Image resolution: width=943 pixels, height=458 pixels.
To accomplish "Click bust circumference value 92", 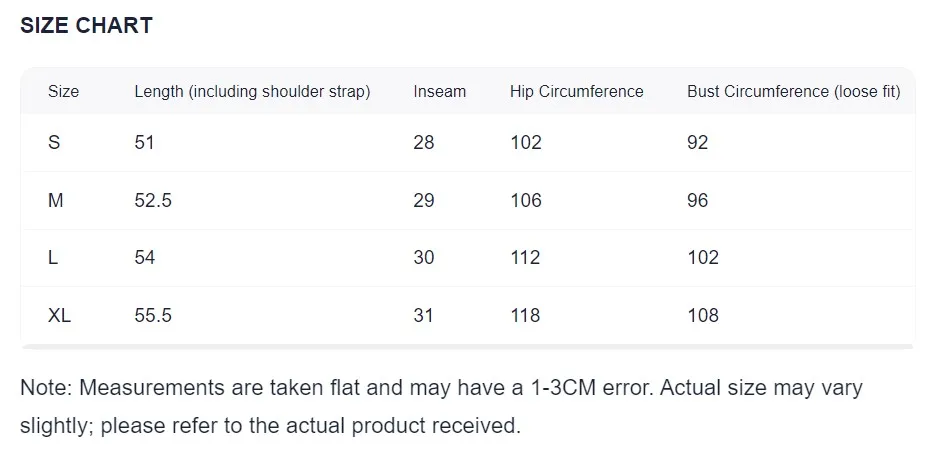I will pos(697,143).
